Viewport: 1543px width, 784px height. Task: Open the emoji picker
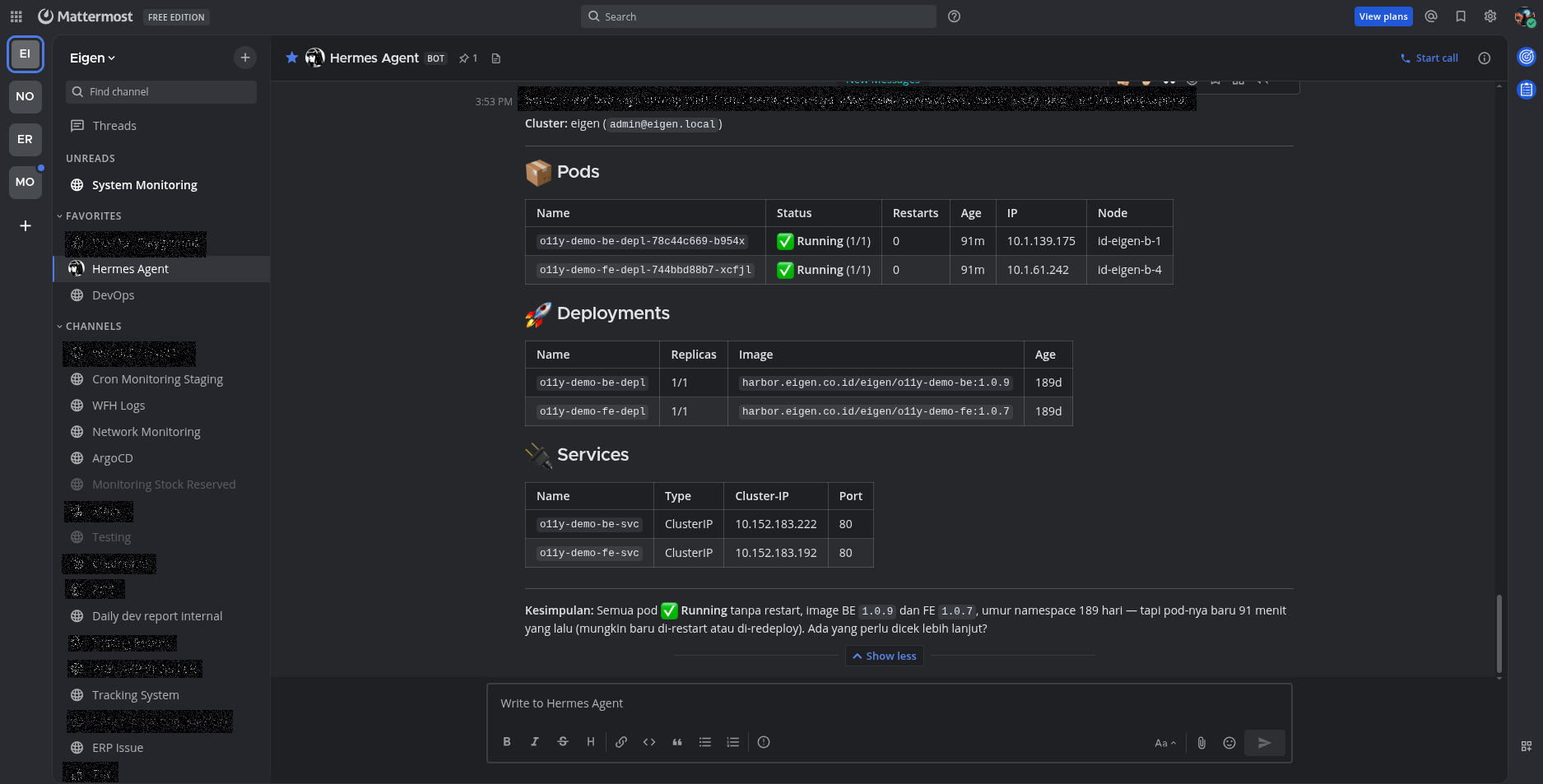(x=1229, y=743)
